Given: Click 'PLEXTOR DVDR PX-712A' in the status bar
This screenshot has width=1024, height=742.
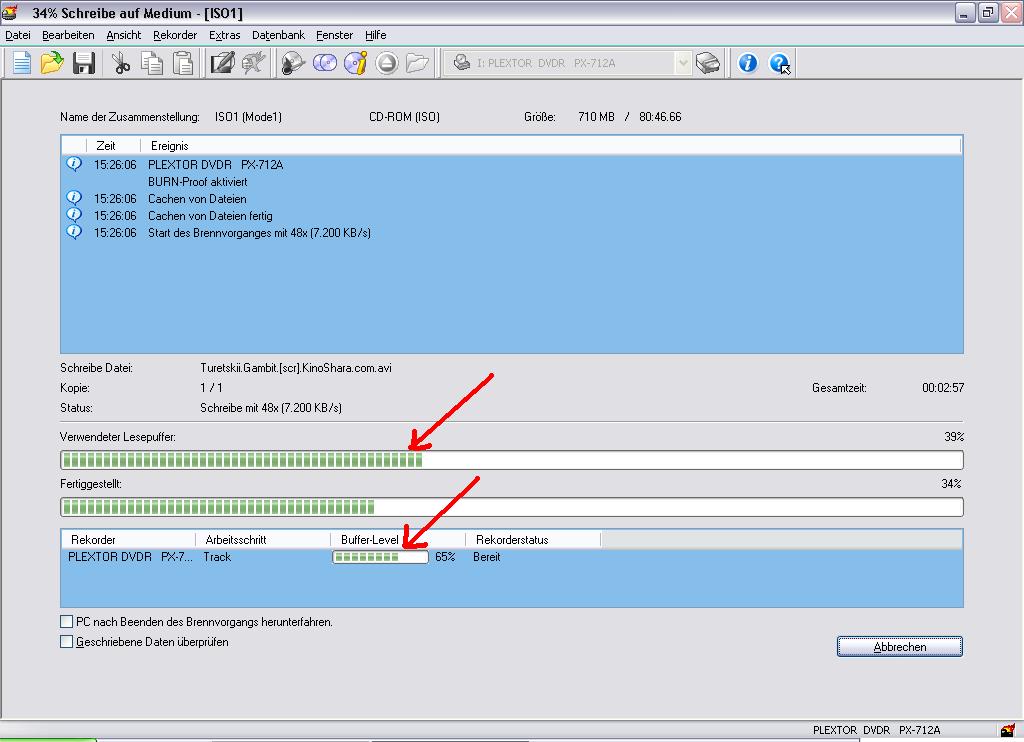Looking at the screenshot, I should 876,730.
